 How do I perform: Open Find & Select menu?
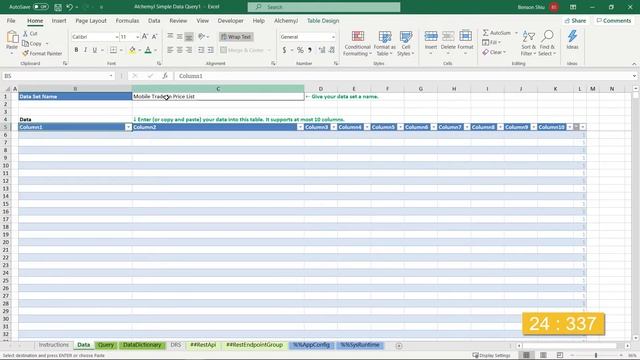(547, 43)
